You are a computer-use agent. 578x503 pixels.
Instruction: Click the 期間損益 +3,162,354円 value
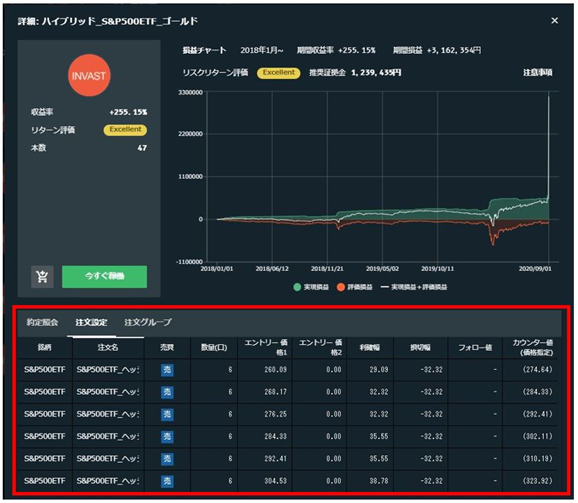pos(453,50)
